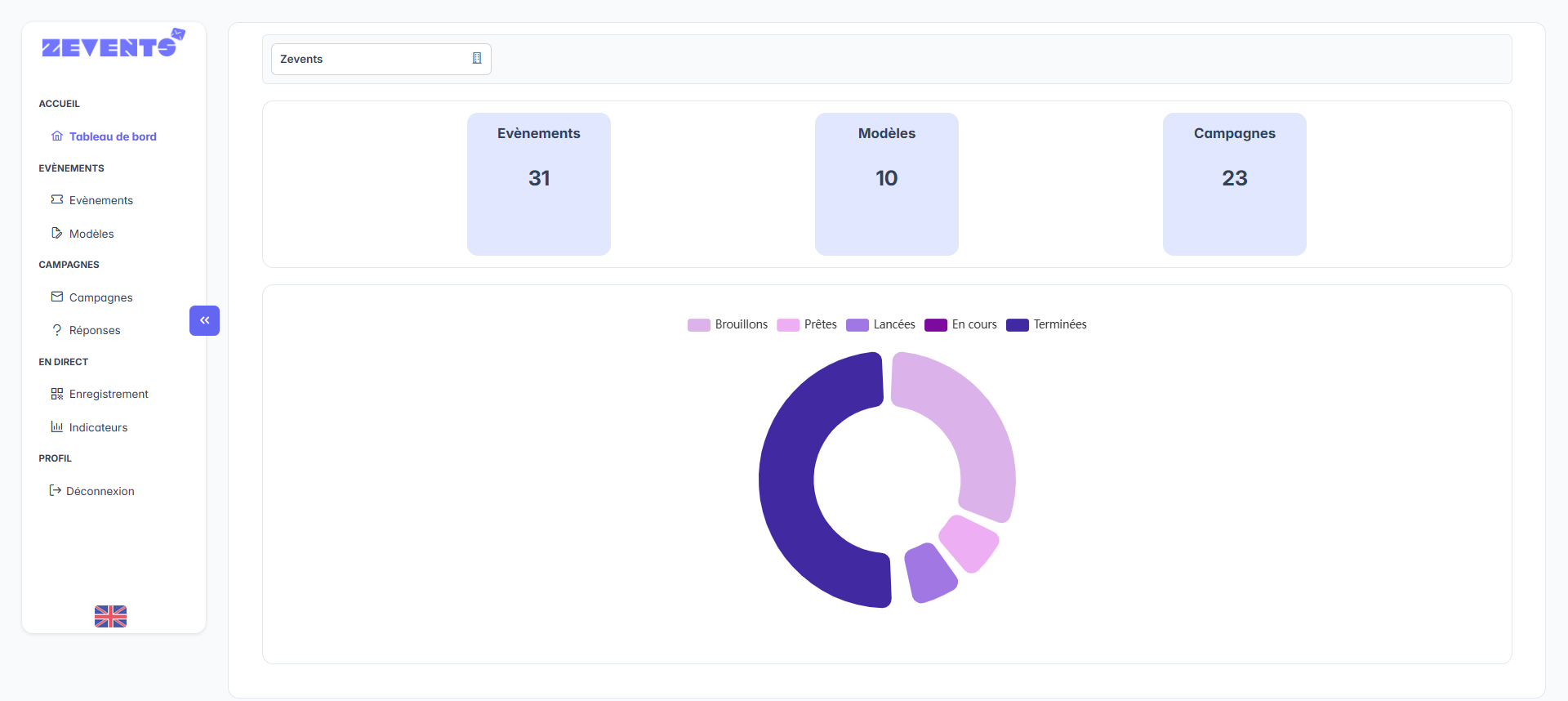Collapse the sidebar with the double-chevron button
Image resolution: width=1568 pixels, height=701 pixels.
[204, 320]
